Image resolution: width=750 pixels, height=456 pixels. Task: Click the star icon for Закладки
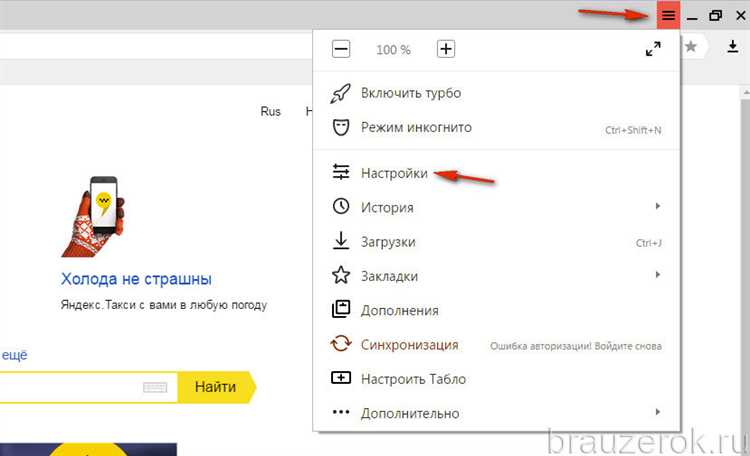pos(341,275)
